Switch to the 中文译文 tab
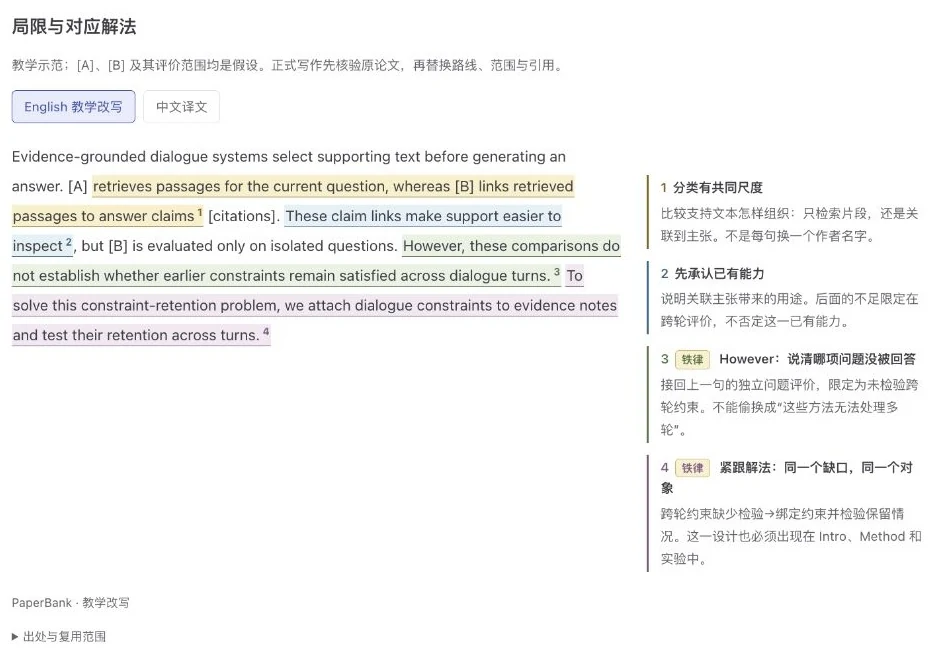This screenshot has width=936, height=660. click(181, 107)
